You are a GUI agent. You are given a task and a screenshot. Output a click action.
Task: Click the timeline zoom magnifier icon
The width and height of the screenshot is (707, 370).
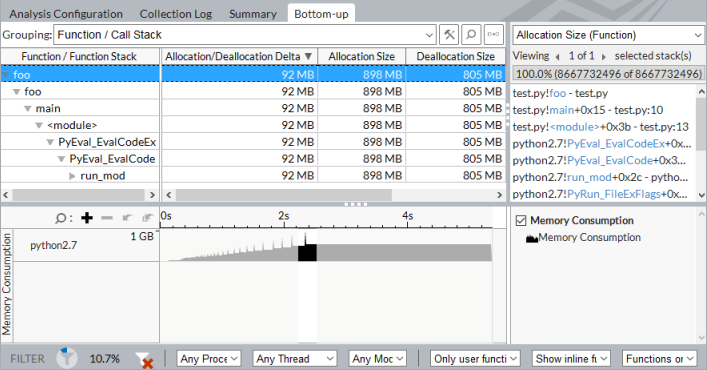tap(60, 219)
